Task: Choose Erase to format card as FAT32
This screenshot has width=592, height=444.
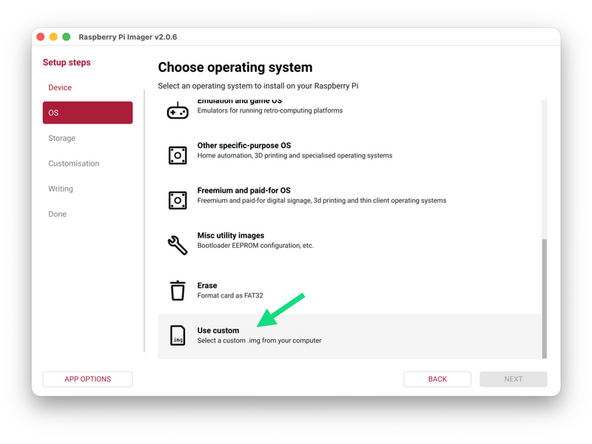Action: click(350, 290)
